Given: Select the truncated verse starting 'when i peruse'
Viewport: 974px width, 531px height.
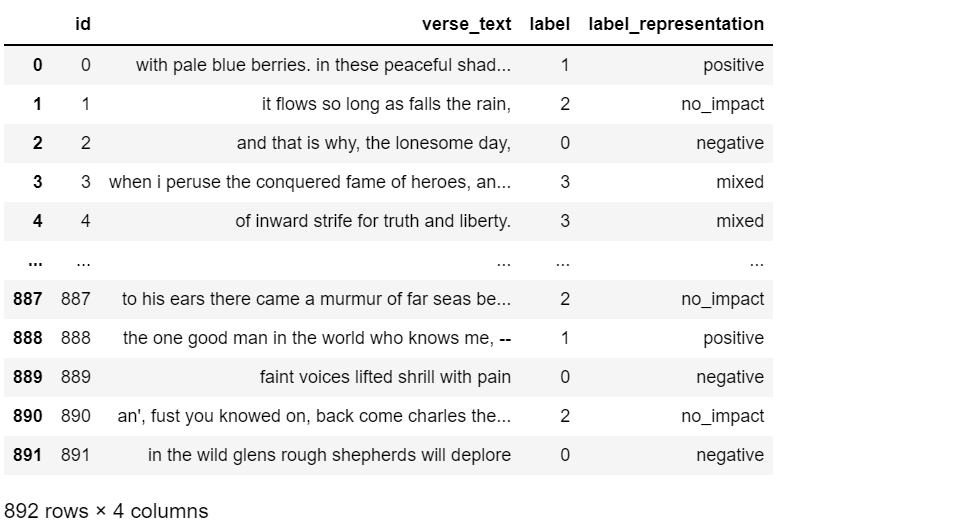Looking at the screenshot, I should (310, 183).
